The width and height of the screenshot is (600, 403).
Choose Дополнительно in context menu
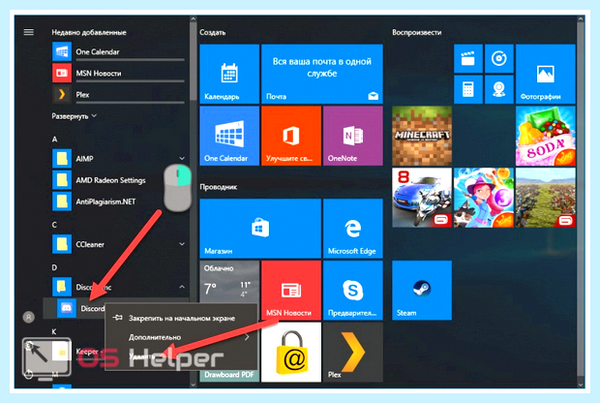click(x=181, y=337)
